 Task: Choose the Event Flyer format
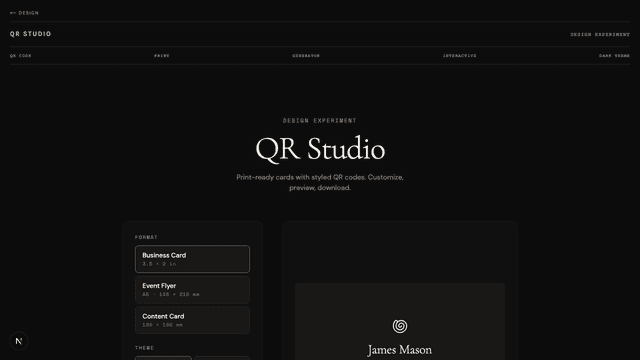coord(192,290)
